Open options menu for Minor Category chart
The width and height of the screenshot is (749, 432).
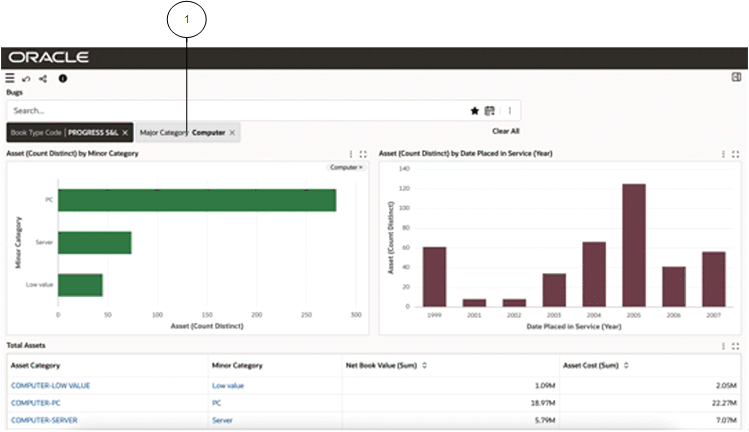point(351,154)
